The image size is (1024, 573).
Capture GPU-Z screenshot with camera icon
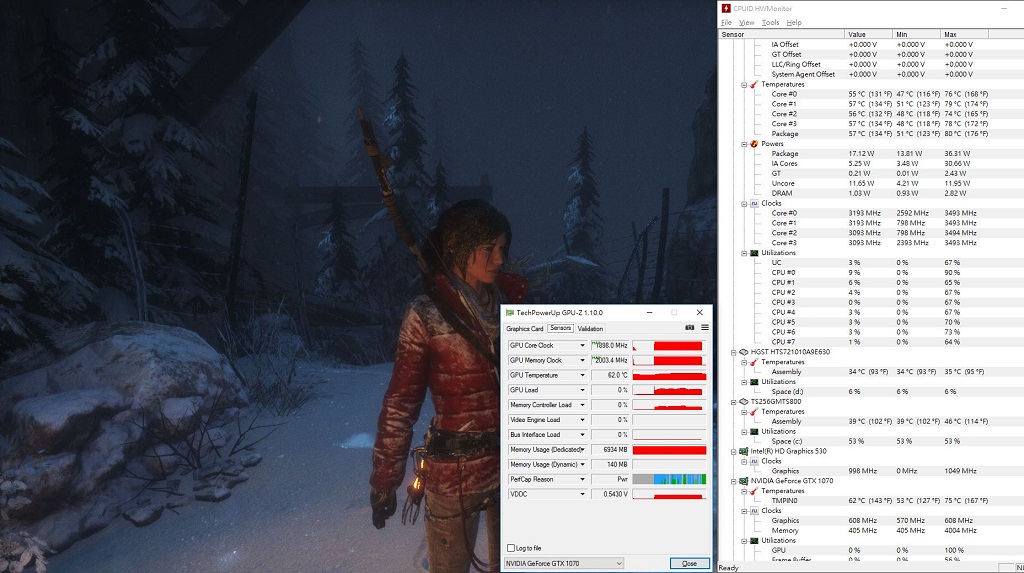tap(689, 328)
